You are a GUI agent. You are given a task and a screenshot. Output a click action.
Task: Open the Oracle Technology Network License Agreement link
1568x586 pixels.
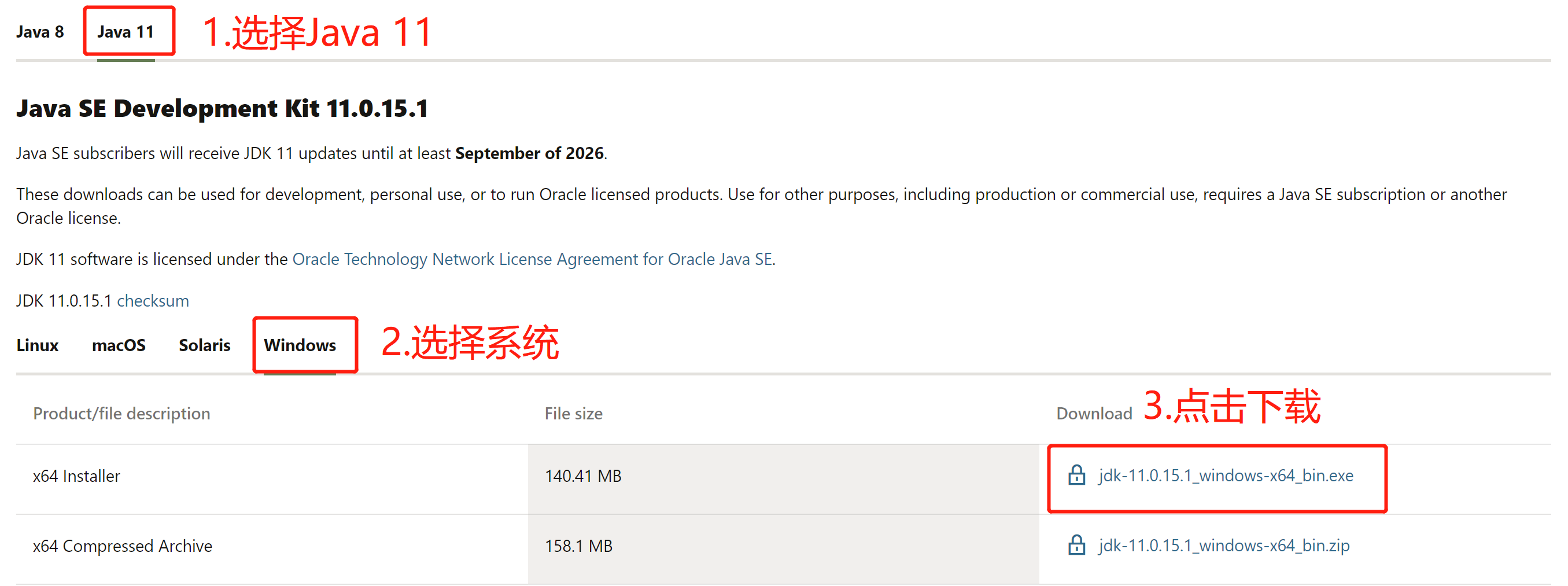pos(532,259)
